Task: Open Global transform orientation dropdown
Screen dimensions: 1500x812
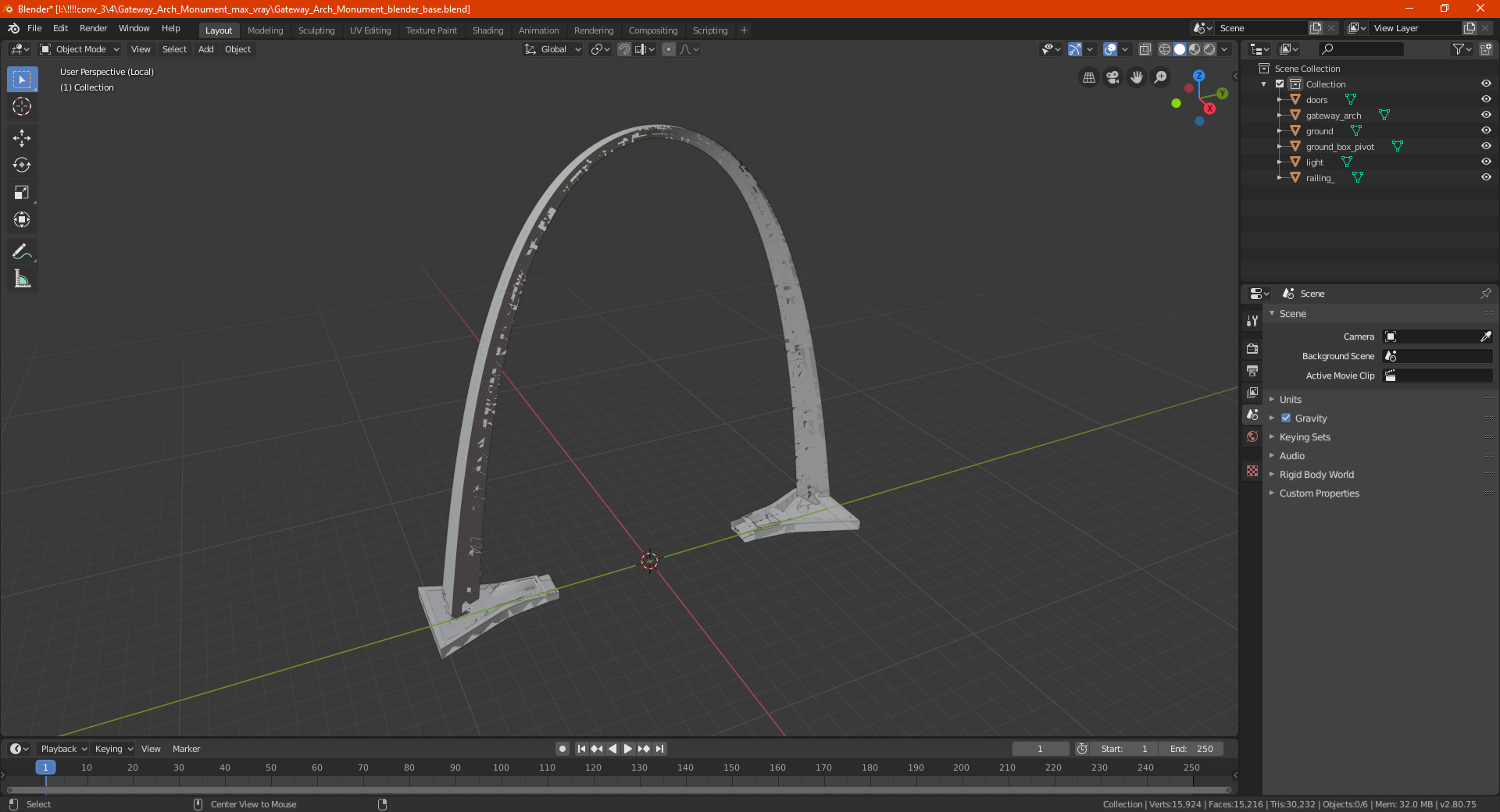Action: click(x=552, y=49)
